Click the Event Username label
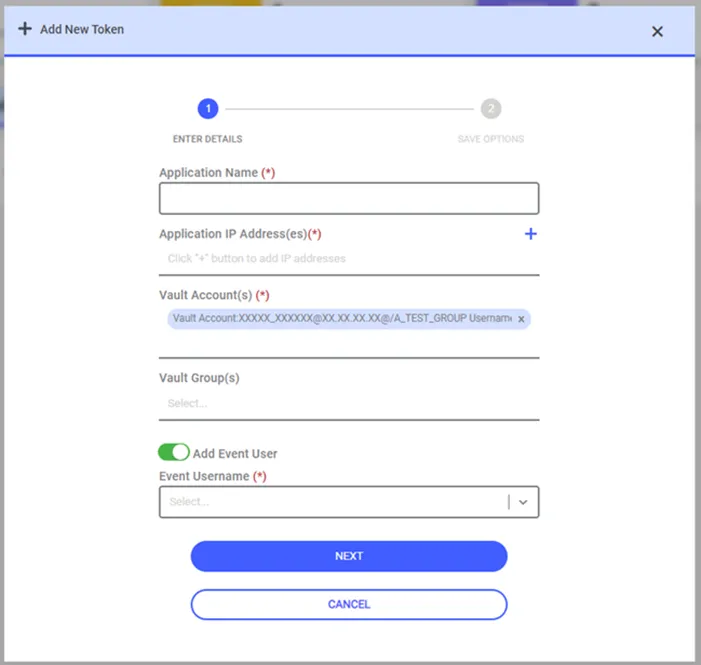 click(213, 476)
